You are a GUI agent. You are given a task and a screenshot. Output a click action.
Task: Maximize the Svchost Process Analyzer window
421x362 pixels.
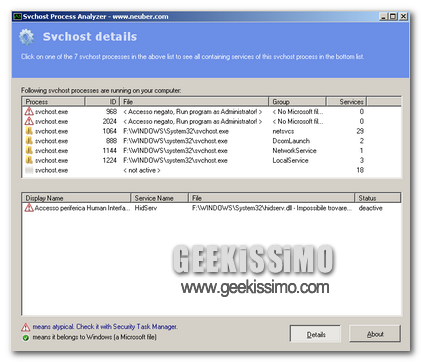coord(393,16)
